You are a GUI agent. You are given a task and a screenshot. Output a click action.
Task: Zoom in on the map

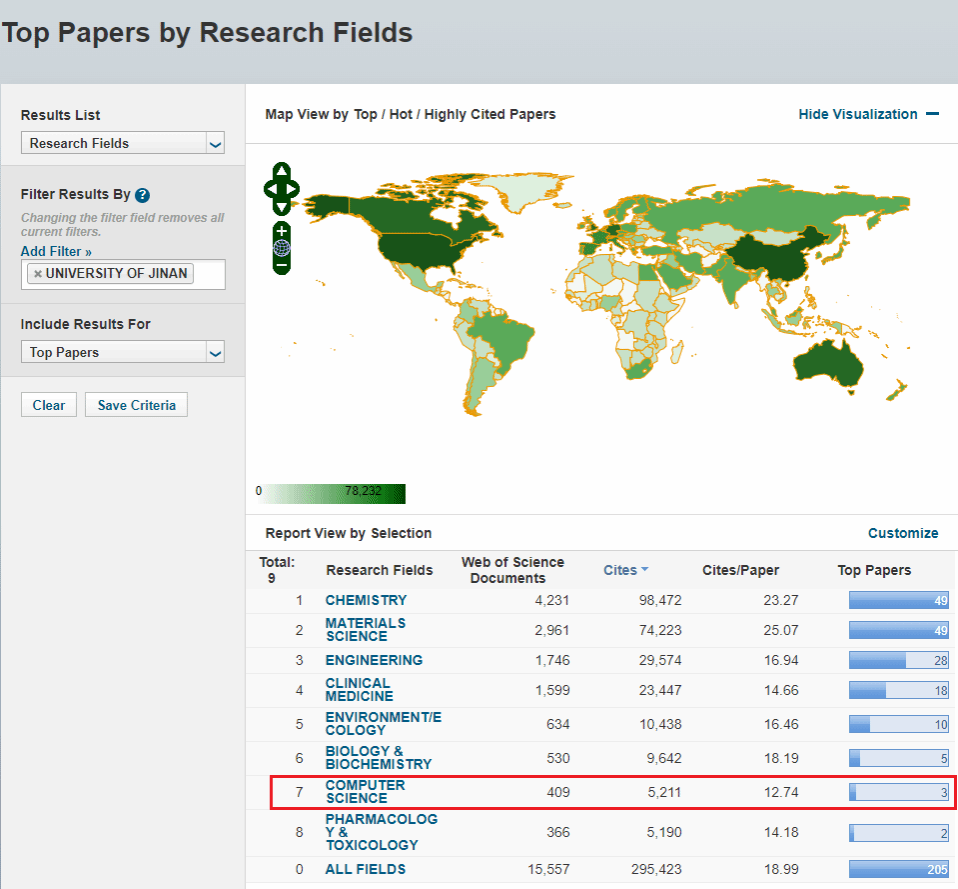(282, 231)
